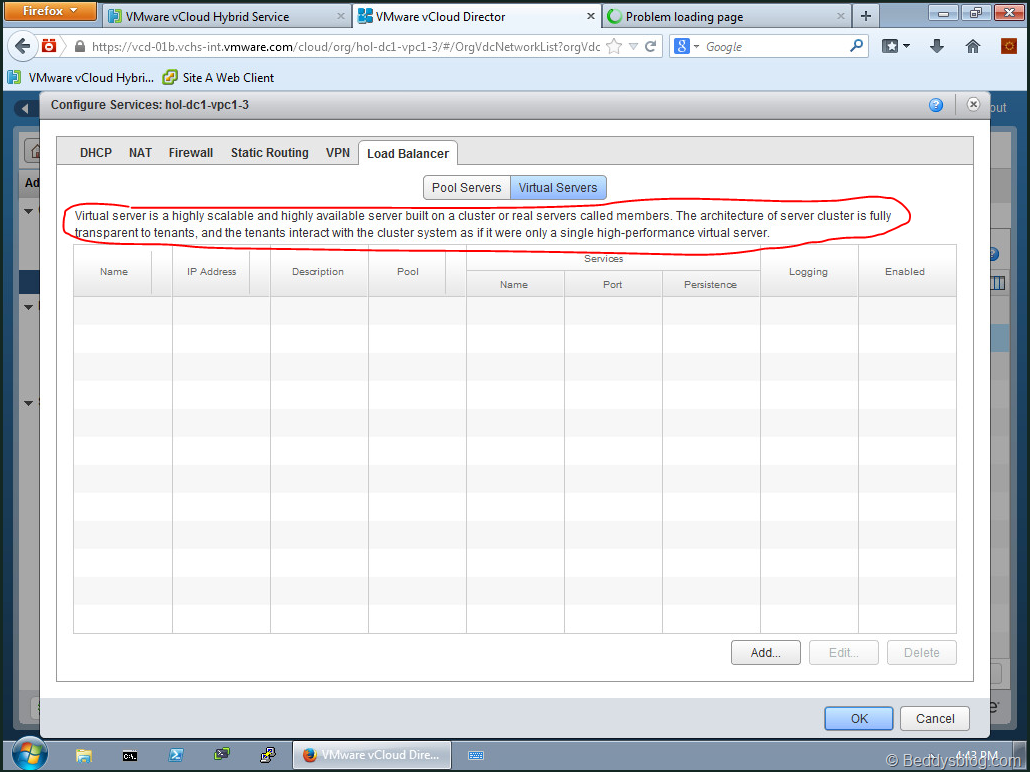
Task: Switch to the Pool Servers view
Action: [x=466, y=188]
